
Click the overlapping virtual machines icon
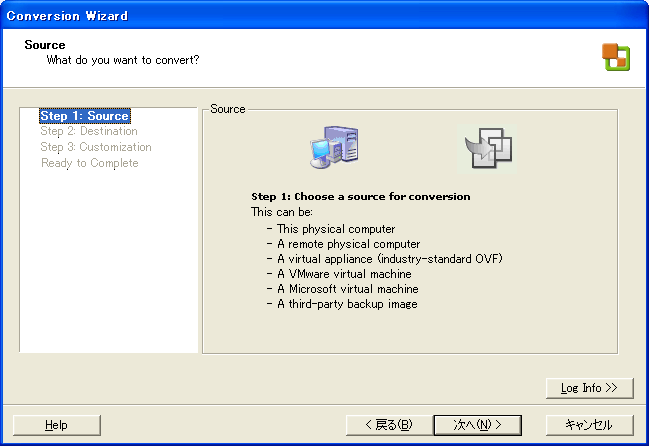pos(489,148)
